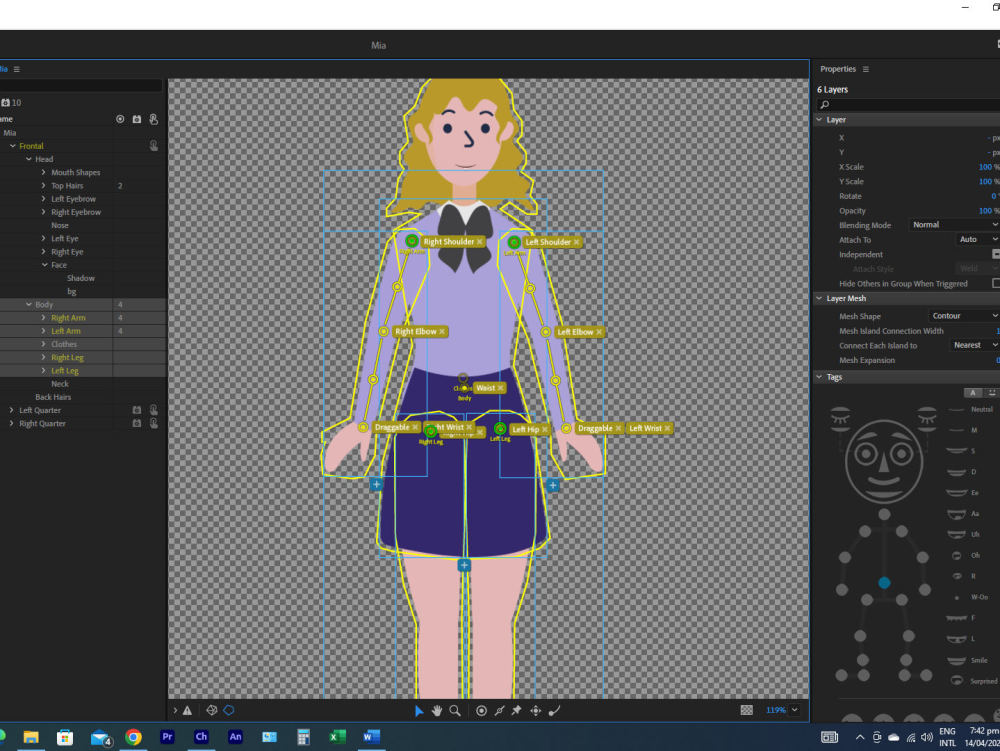This screenshot has height=751, width=1000.
Task: Select the Hand tool at the bottom
Action: 436,710
